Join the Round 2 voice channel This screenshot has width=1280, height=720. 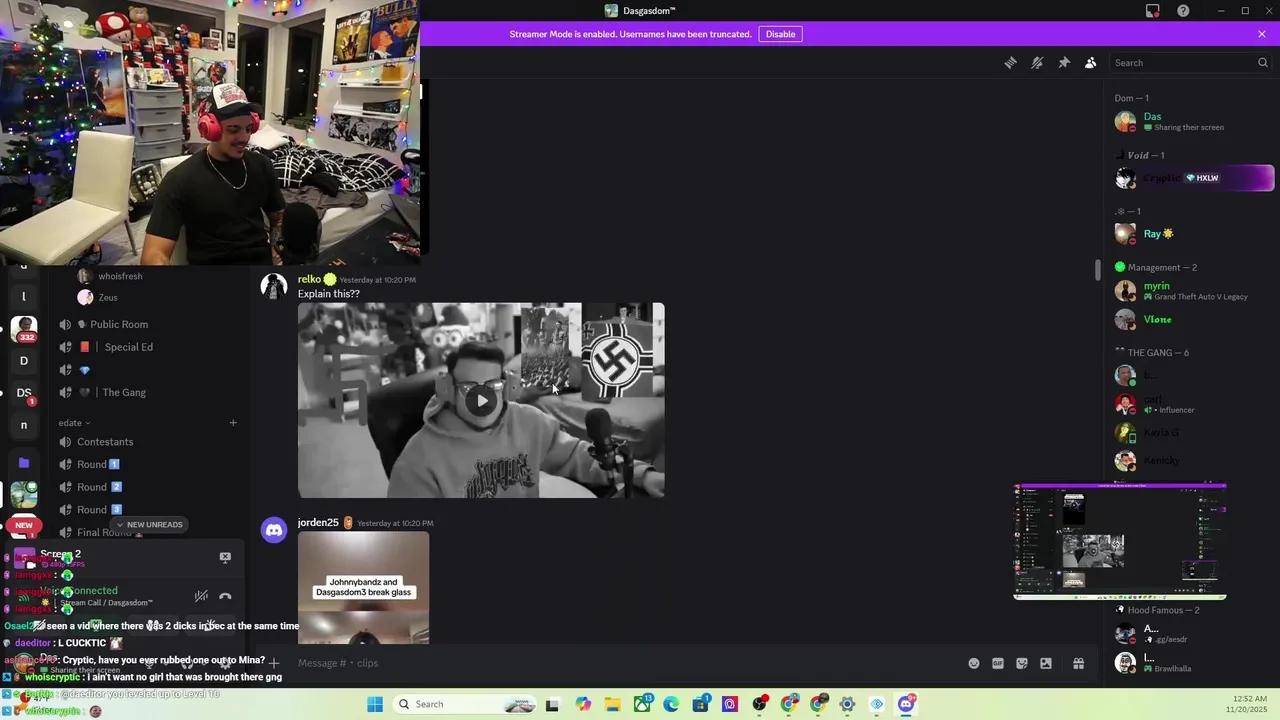[x=148, y=487]
